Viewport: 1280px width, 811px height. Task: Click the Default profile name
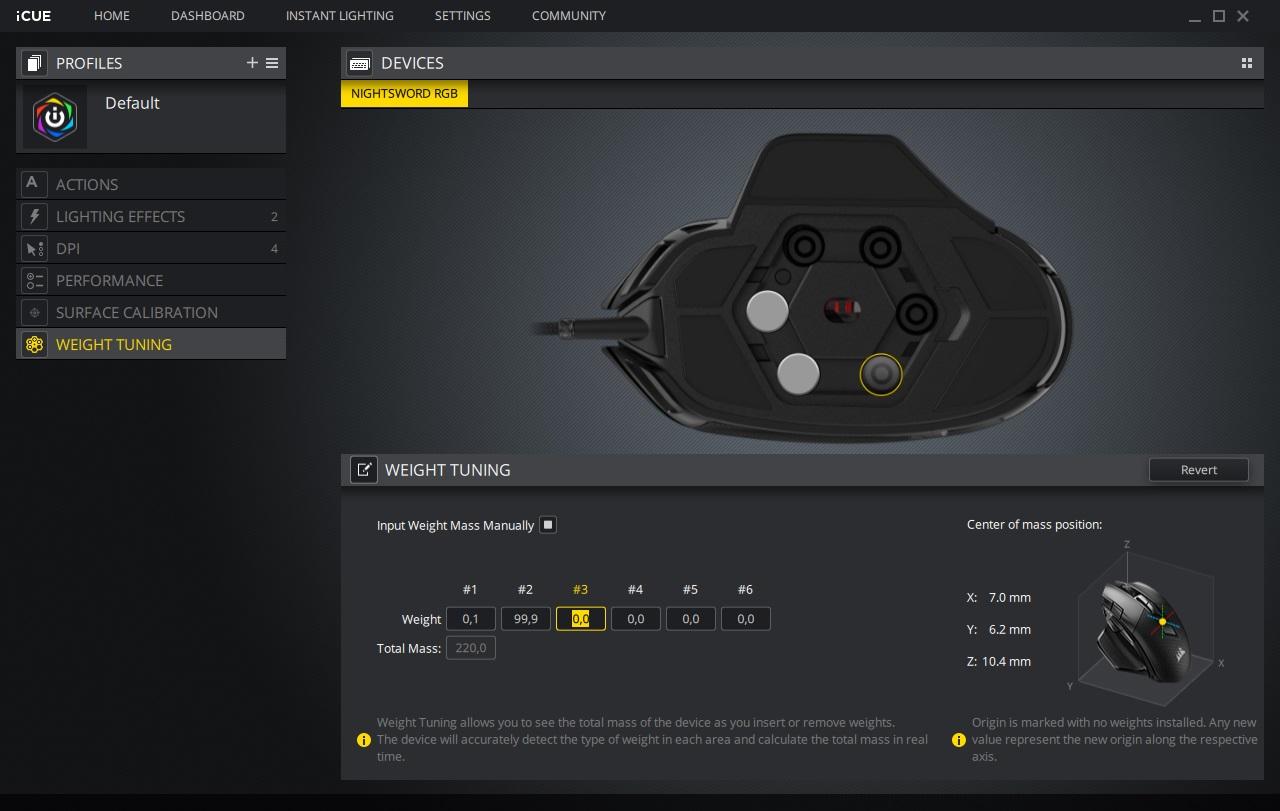pos(132,103)
